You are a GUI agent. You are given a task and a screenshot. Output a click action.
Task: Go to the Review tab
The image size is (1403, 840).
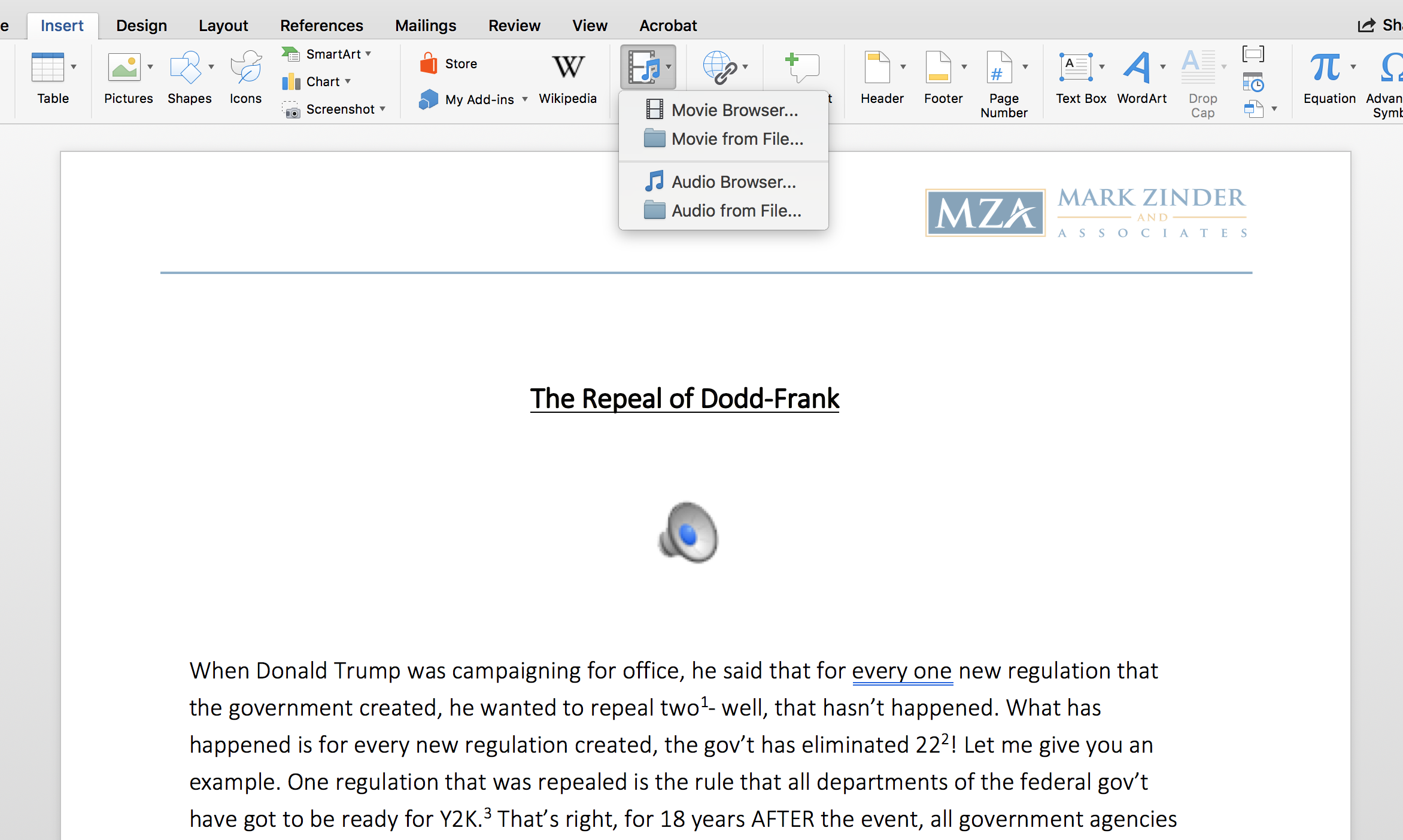pos(514,25)
